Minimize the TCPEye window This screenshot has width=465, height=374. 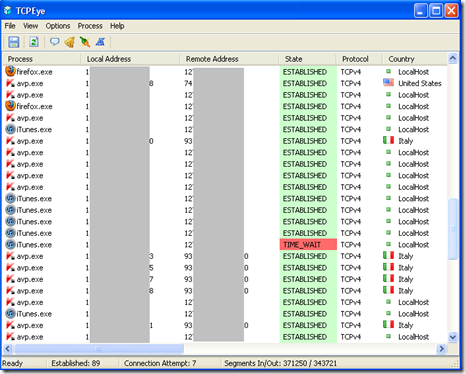point(421,11)
